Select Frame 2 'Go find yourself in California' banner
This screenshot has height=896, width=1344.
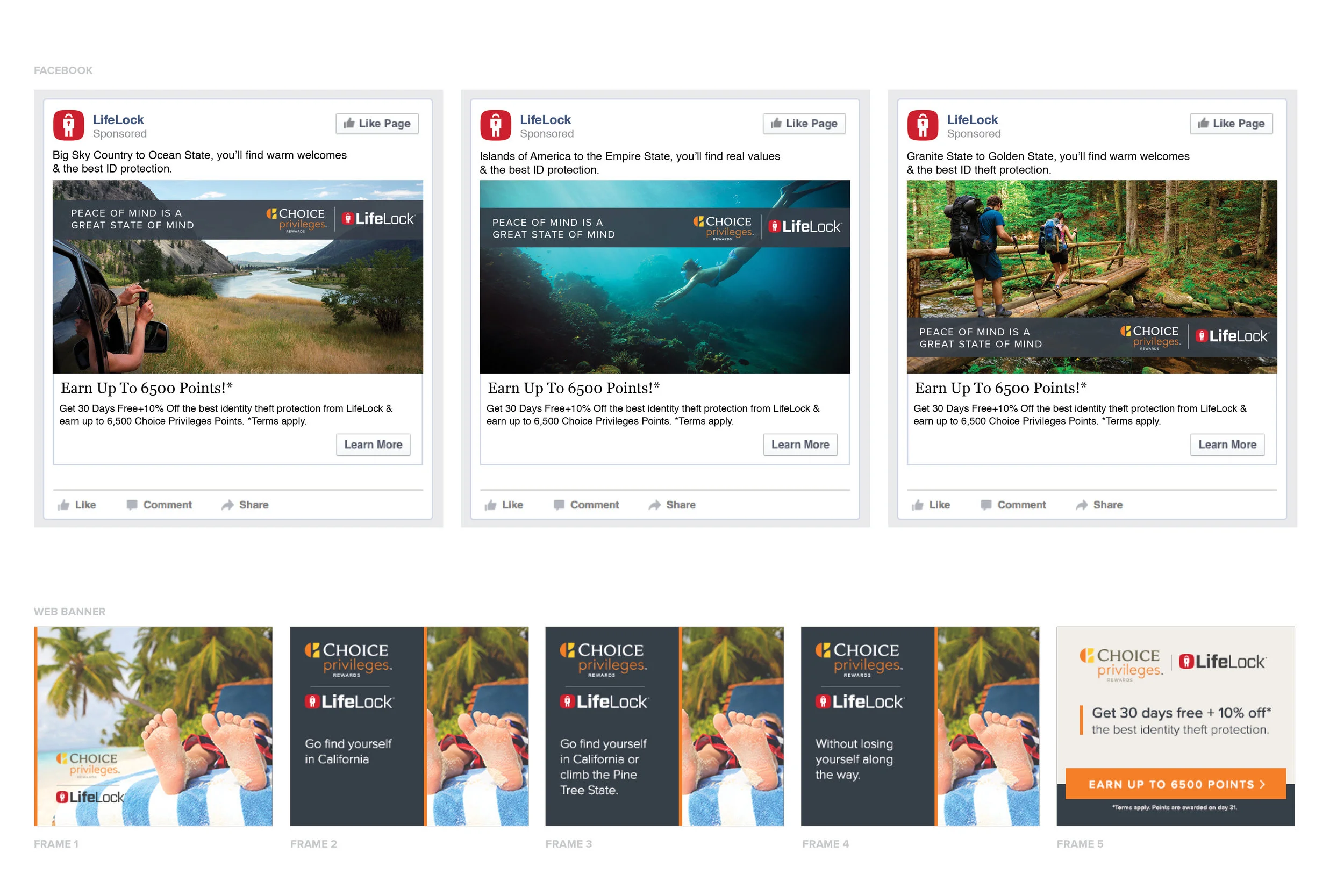[x=409, y=726]
